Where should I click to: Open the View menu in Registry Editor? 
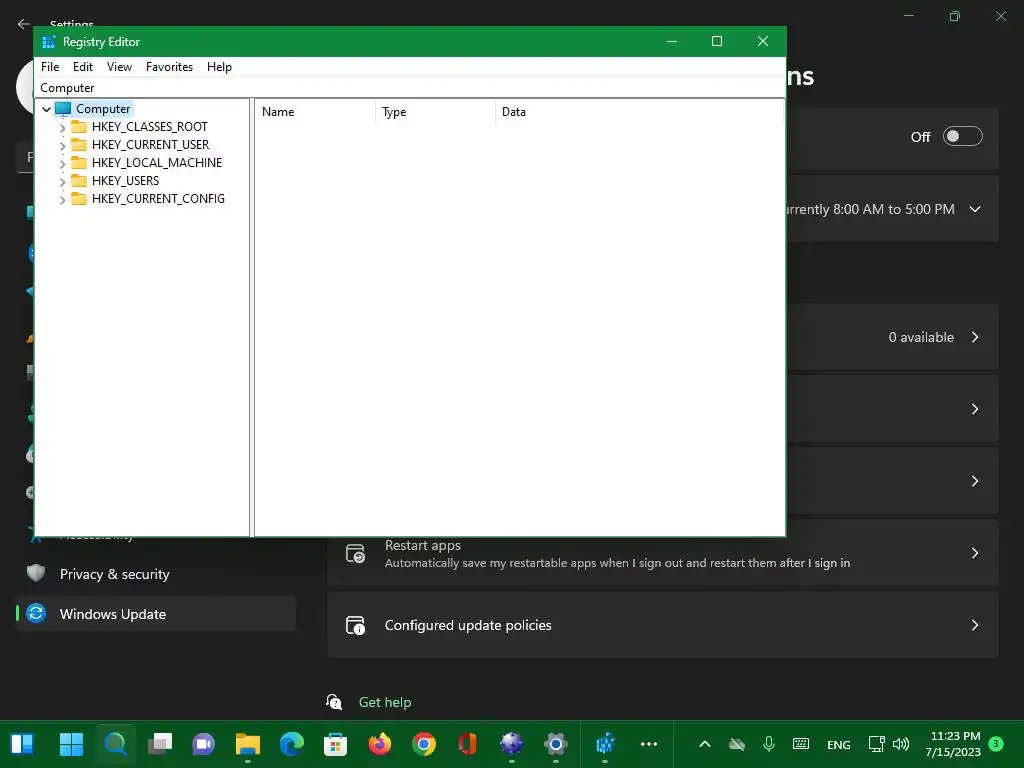click(119, 67)
